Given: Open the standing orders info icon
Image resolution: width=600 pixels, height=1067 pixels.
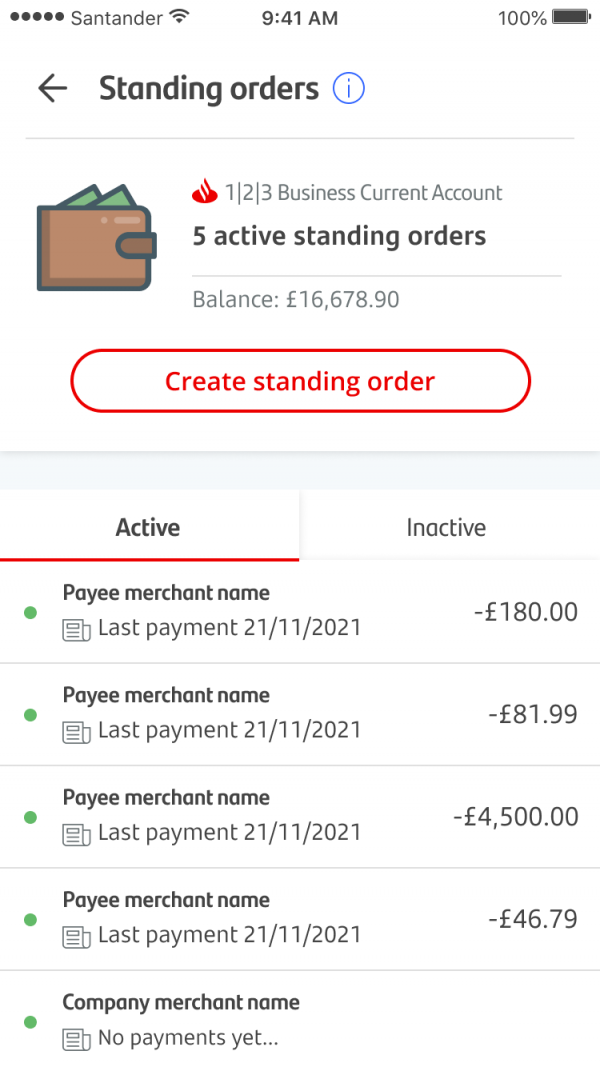Looking at the screenshot, I should pos(348,88).
